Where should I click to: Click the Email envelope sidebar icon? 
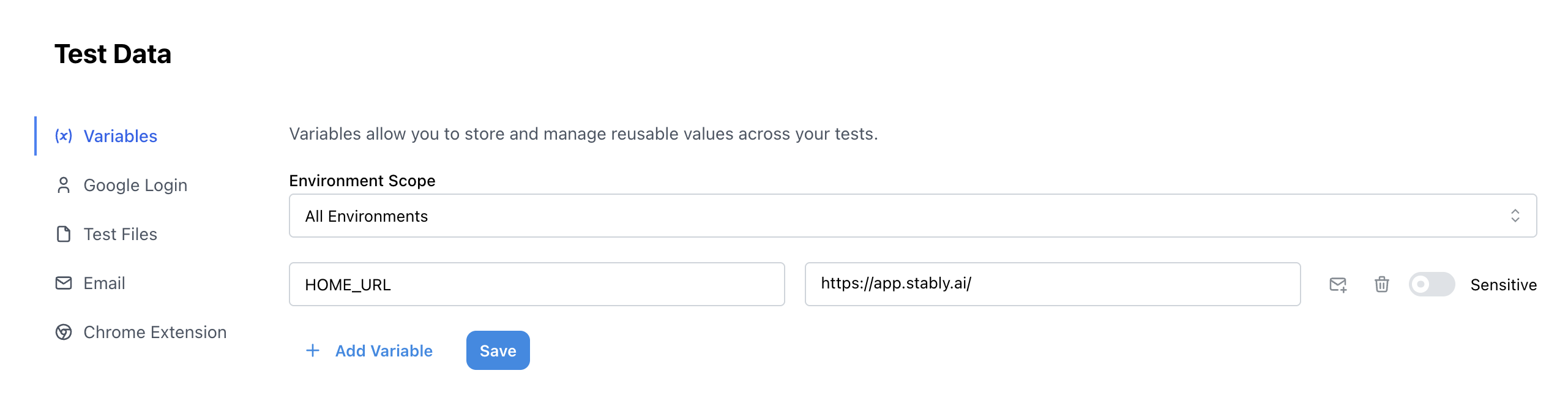(x=64, y=283)
